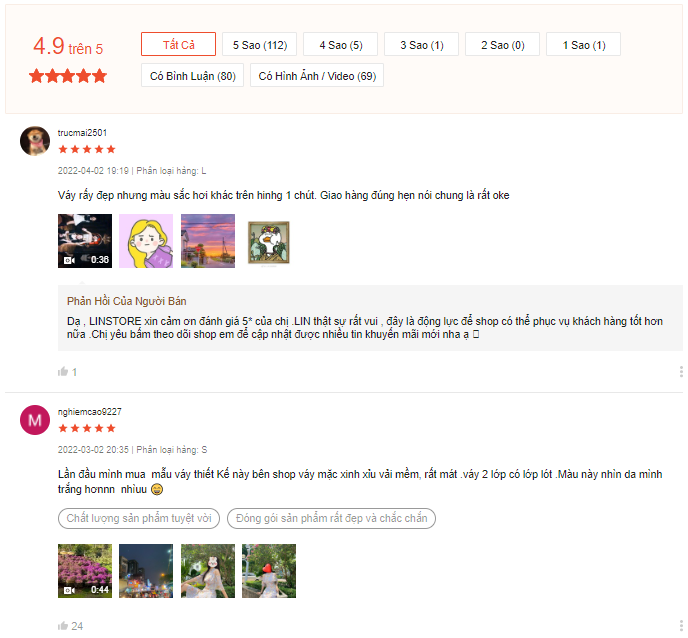Open the sunset Eiffel tower thumbnail
This screenshot has width=688, height=638.
(x=207, y=241)
